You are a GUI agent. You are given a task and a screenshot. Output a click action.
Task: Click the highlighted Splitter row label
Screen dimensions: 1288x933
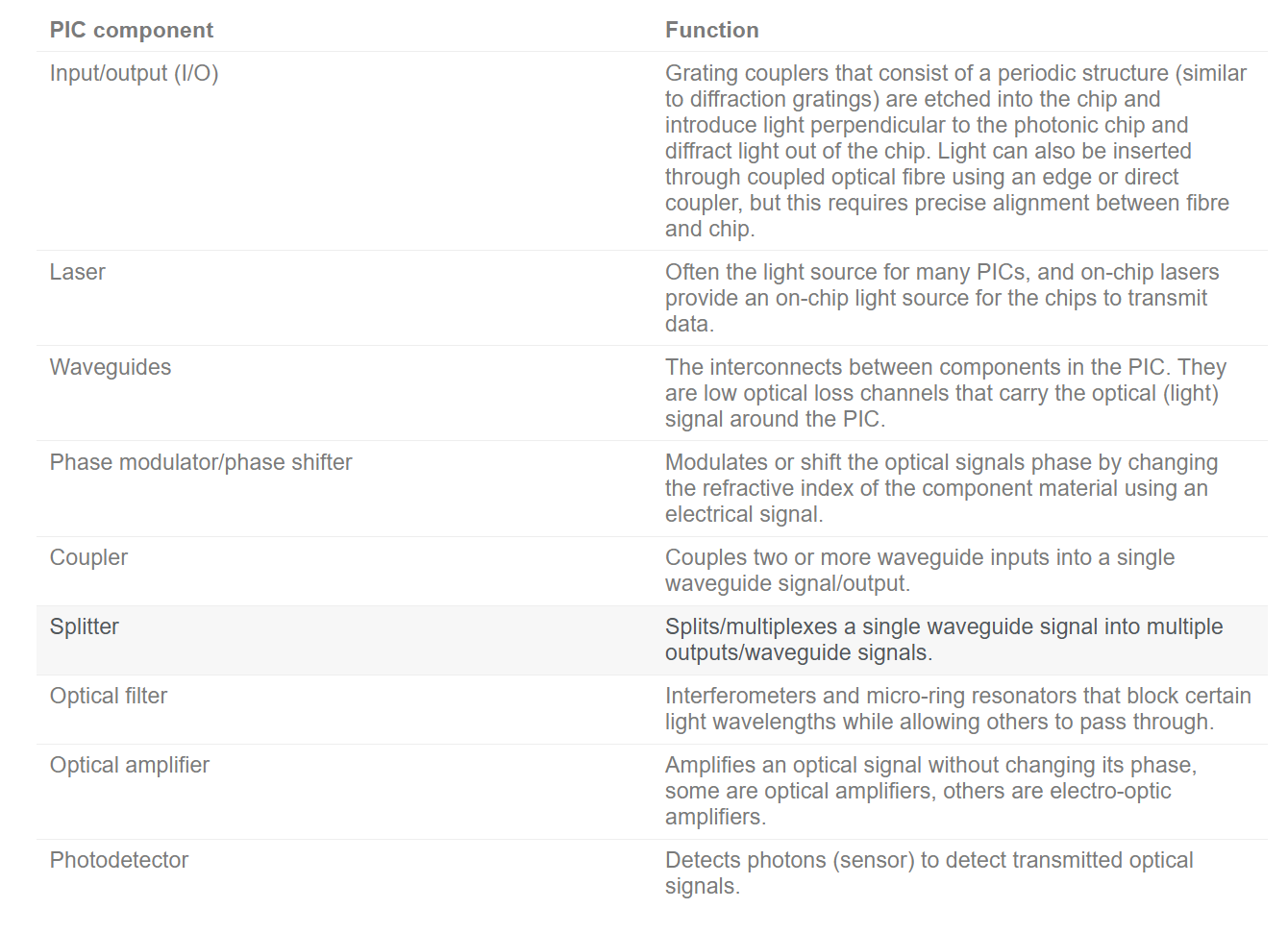[x=85, y=626]
